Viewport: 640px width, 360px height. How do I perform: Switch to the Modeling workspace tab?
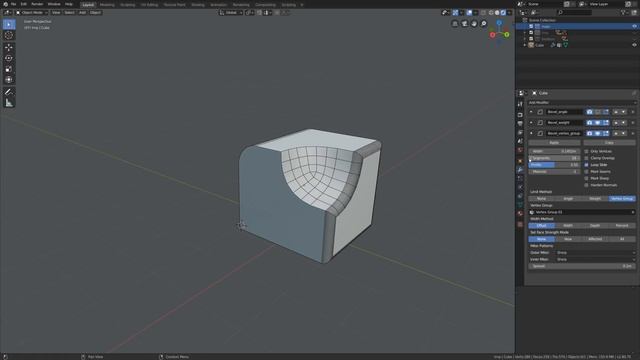107,5
